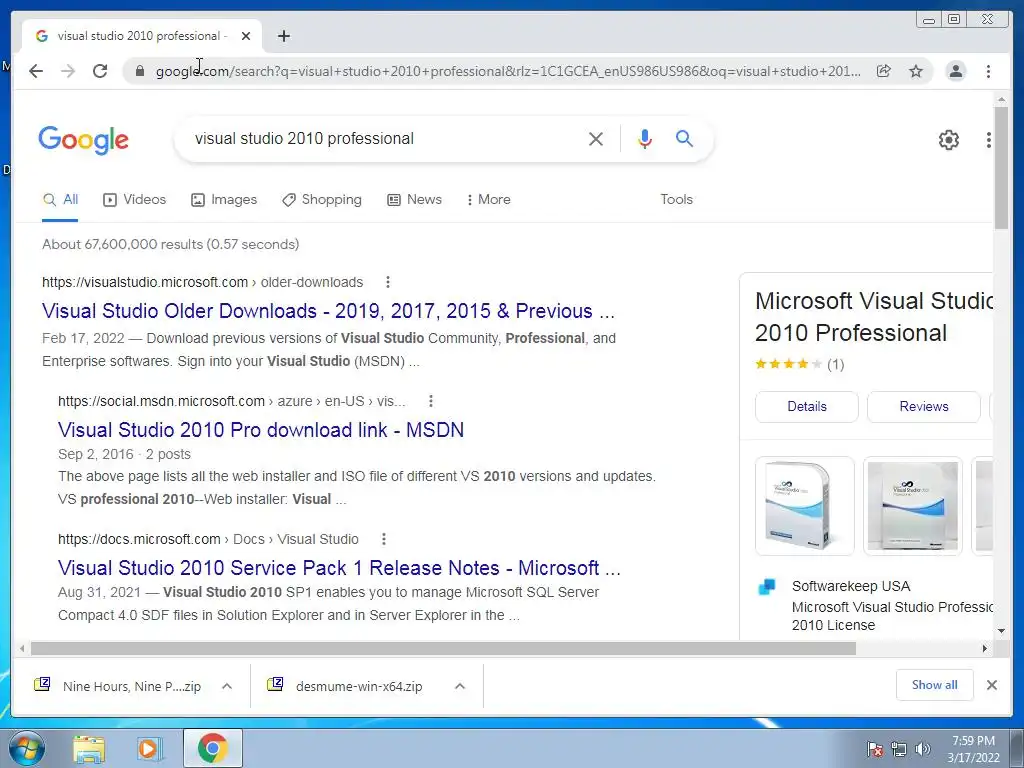This screenshot has width=1024, height=768.
Task: Click the scroll right arrow of the page
Action: (x=985, y=648)
